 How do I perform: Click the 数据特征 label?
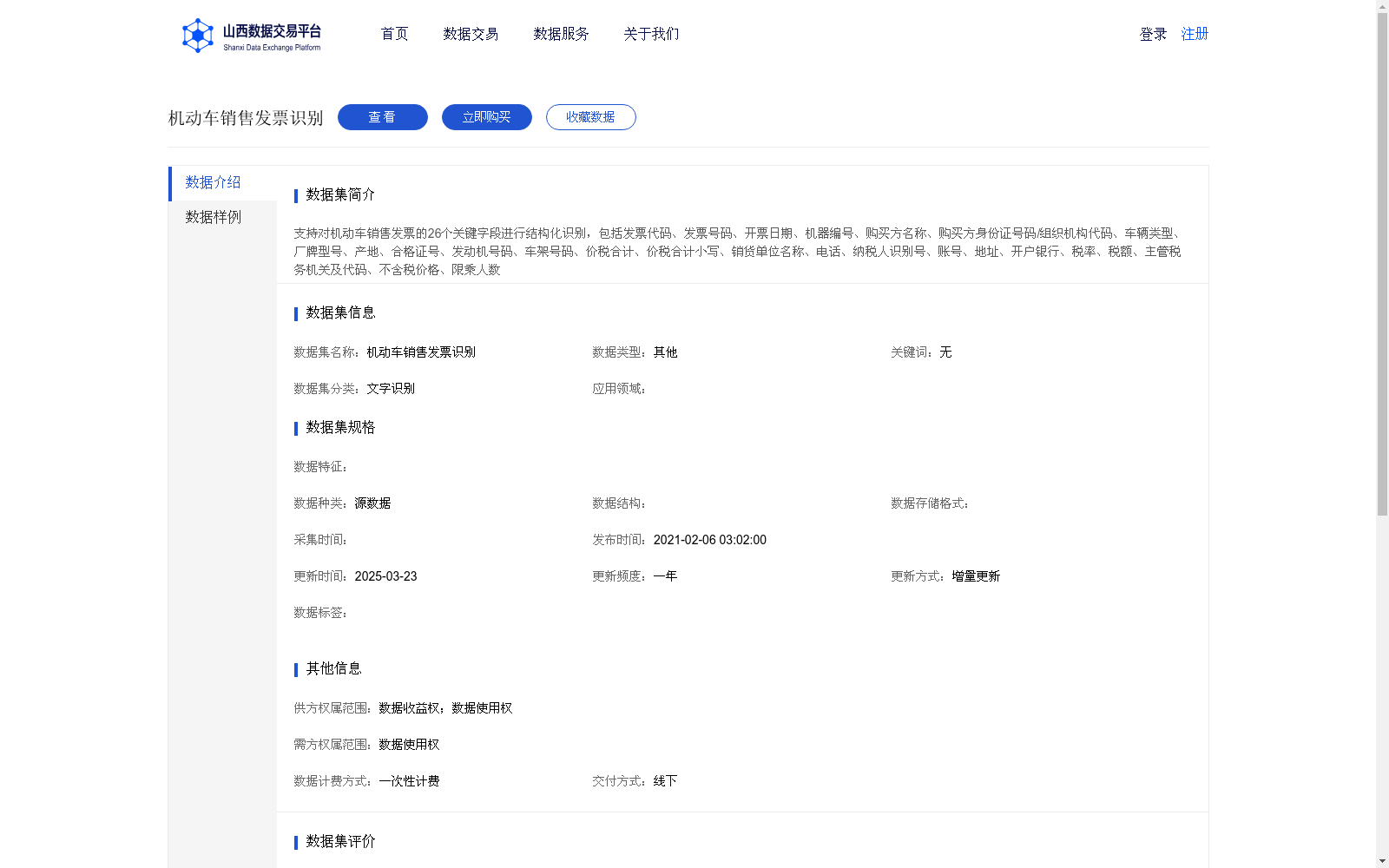click(x=320, y=467)
